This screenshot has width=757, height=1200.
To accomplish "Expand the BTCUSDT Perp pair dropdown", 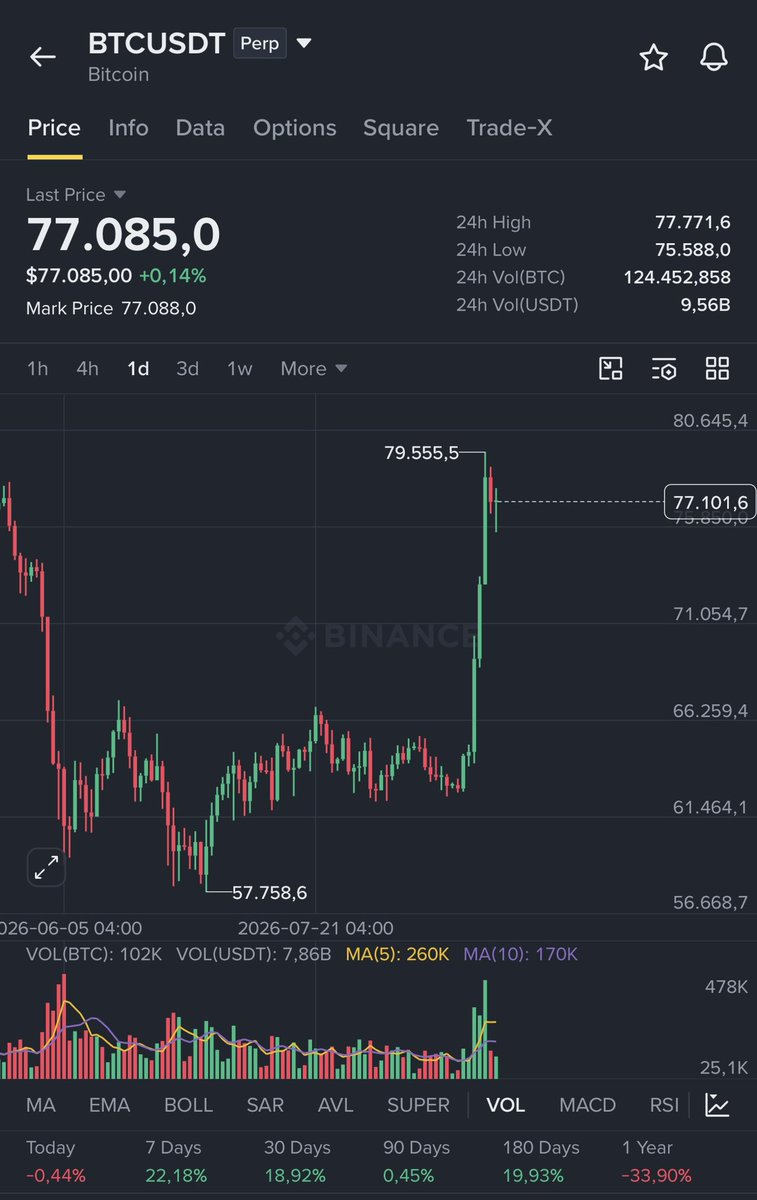I will [x=304, y=43].
